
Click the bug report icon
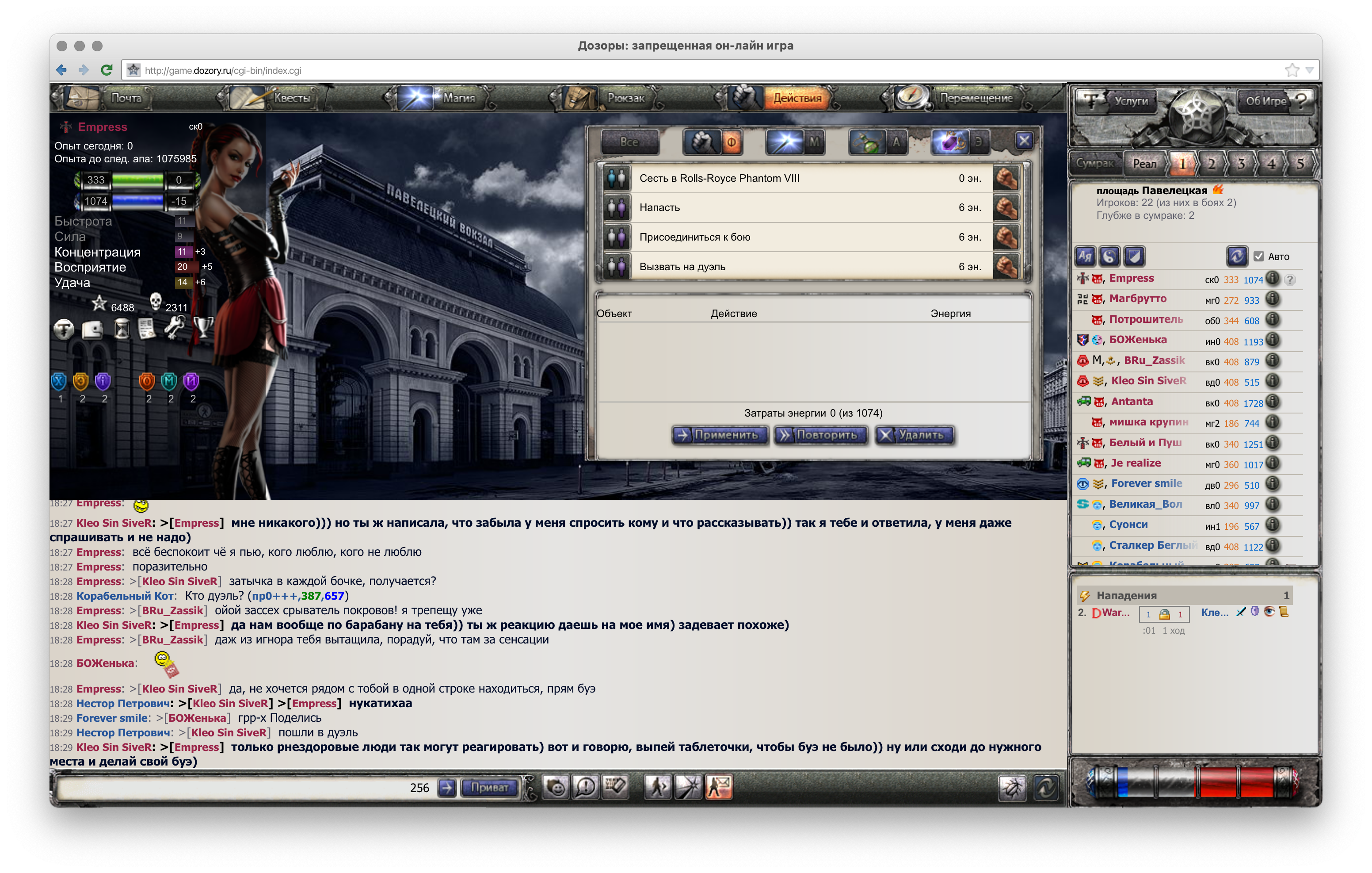(1013, 788)
